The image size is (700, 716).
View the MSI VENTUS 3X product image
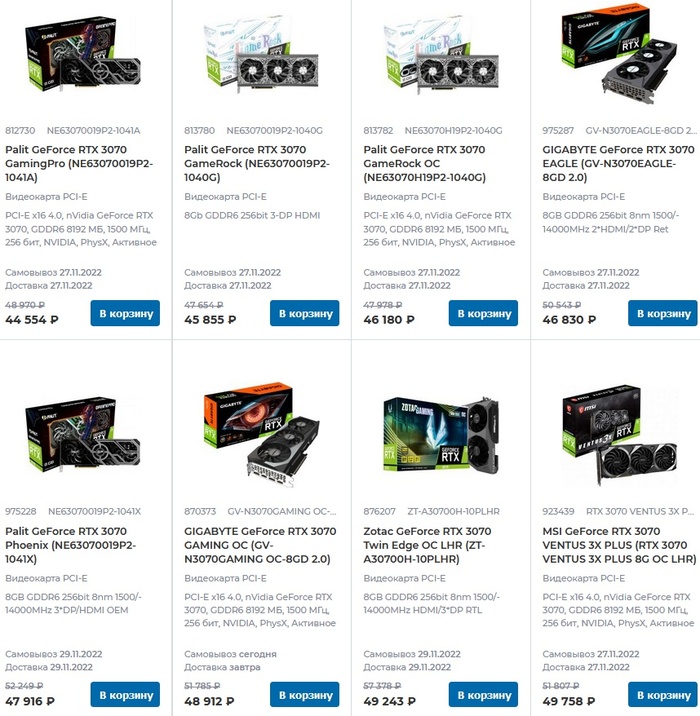point(620,435)
